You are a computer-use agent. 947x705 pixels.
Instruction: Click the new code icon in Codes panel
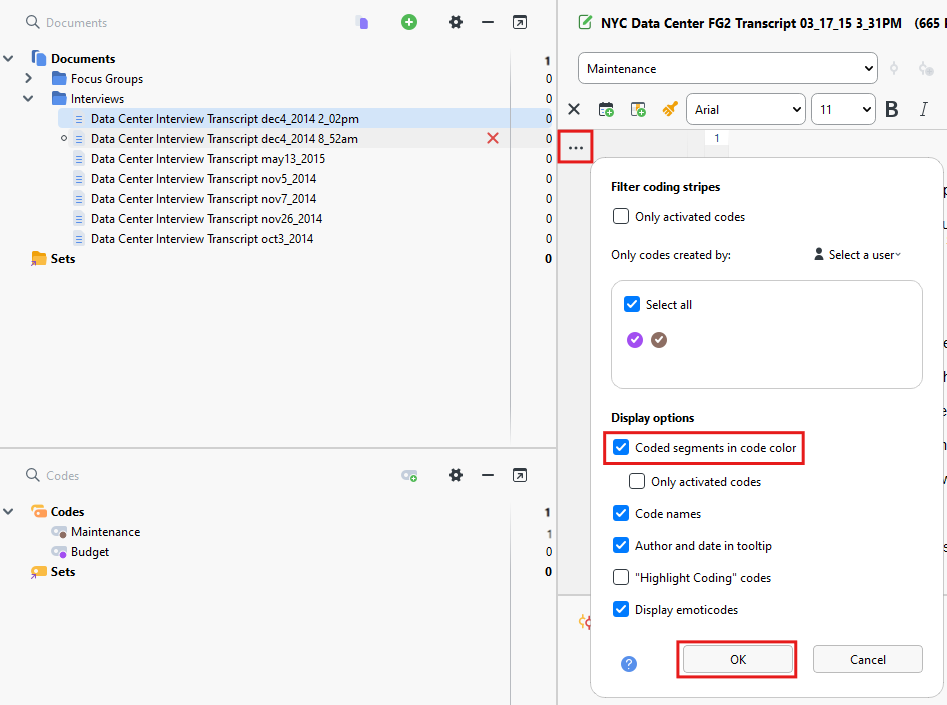[409, 476]
